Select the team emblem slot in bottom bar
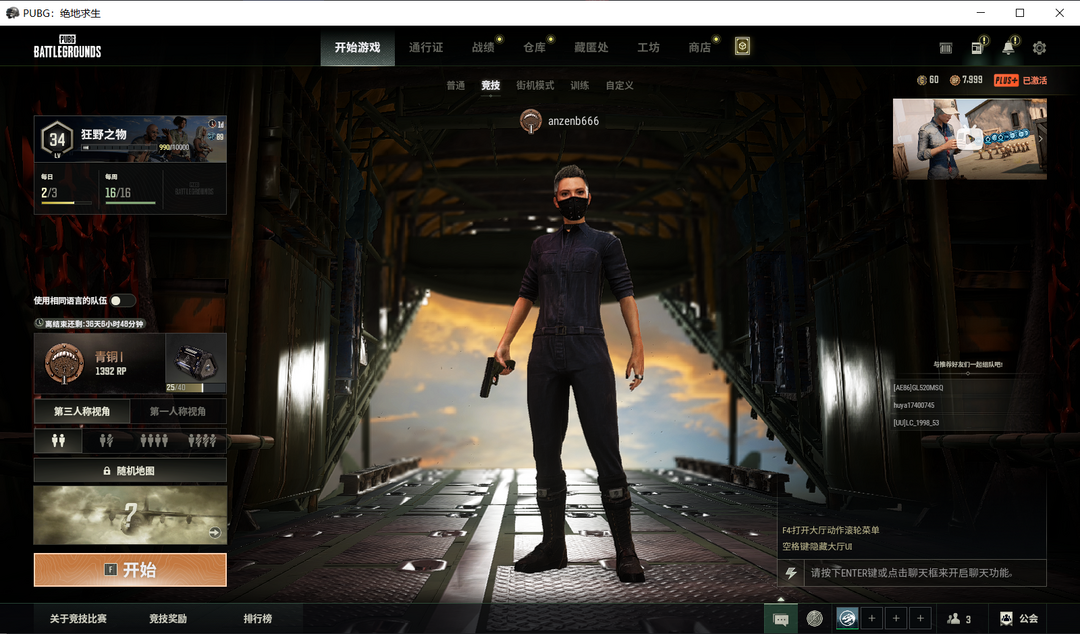This screenshot has height=634, width=1080. tap(847, 619)
